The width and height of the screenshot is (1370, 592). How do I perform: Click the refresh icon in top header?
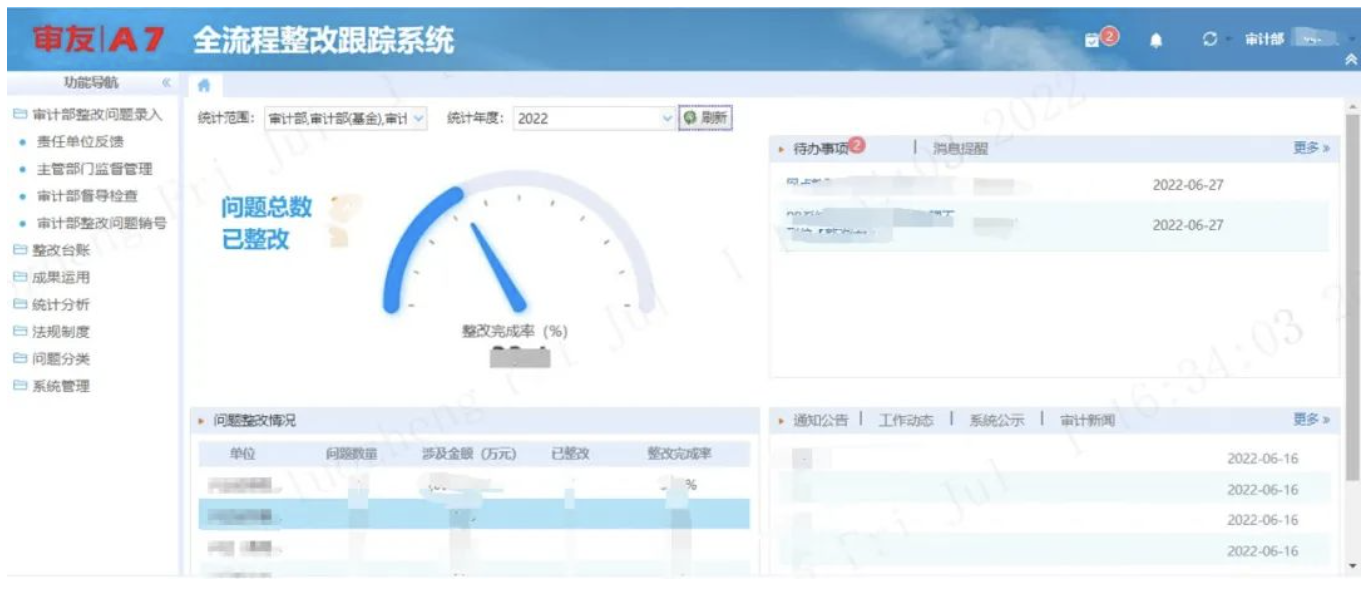pyautogui.click(x=1210, y=40)
